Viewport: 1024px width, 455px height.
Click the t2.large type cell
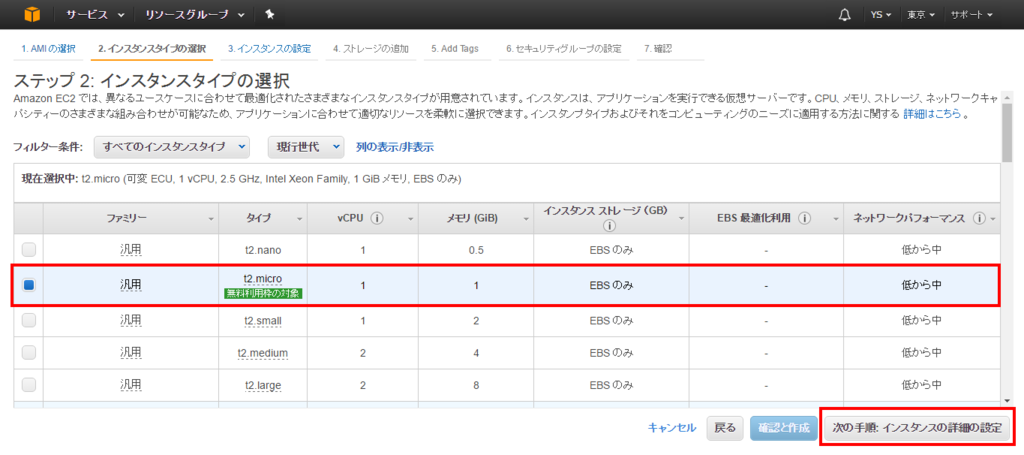(x=263, y=384)
